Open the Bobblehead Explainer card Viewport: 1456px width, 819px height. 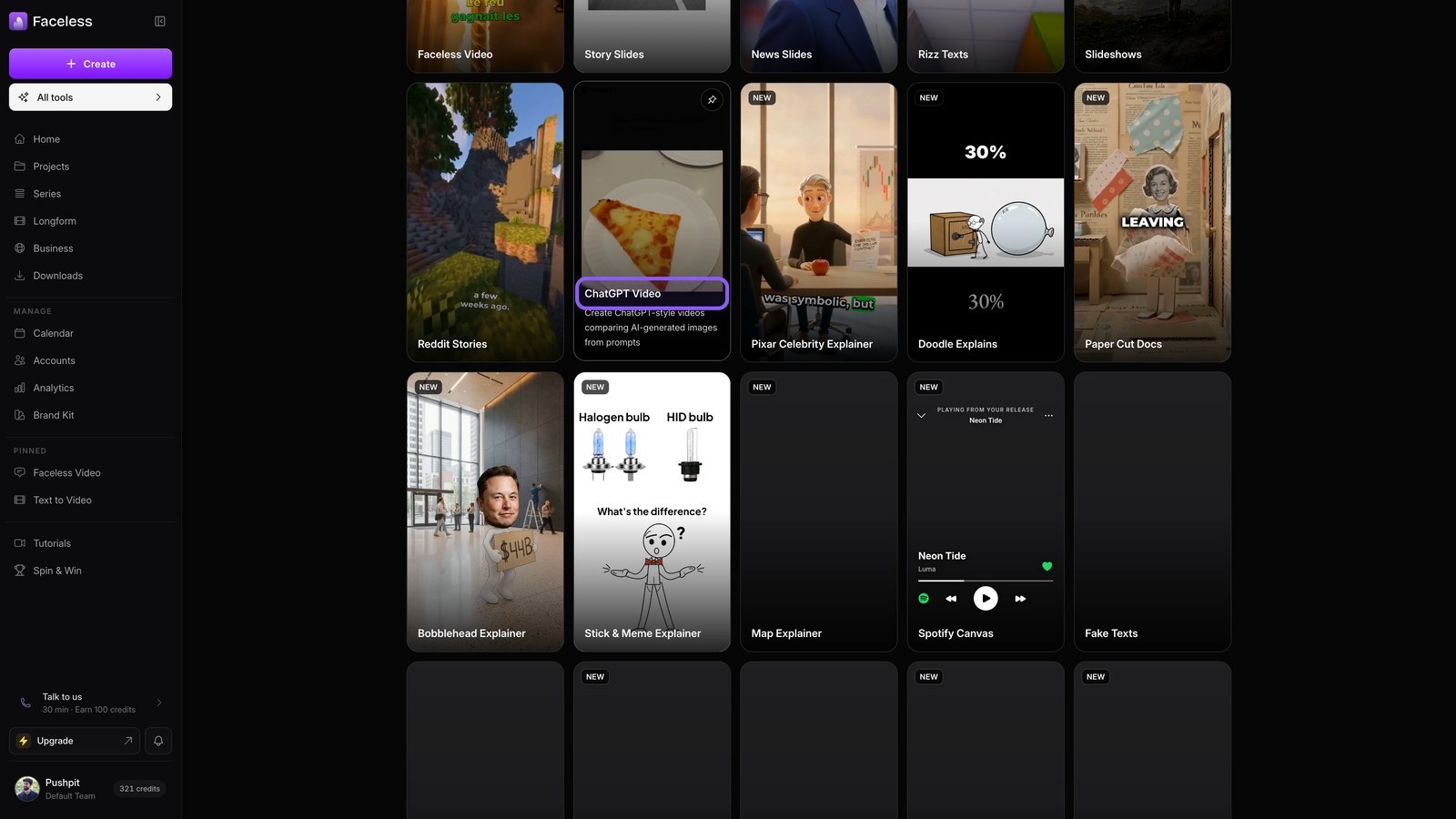point(485,511)
